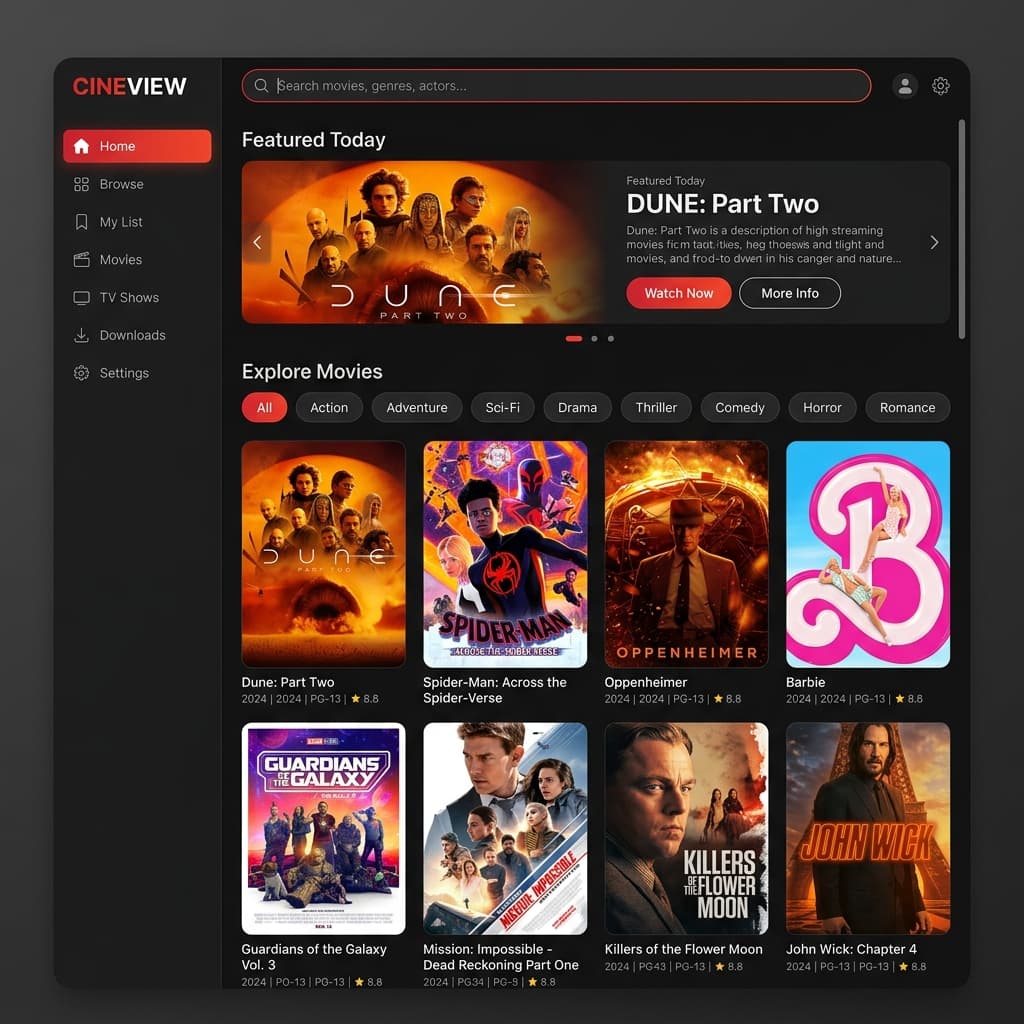The width and height of the screenshot is (1024, 1024).
Task: Click the 'DUNE: Part Two' featured heading
Action: 722,204
